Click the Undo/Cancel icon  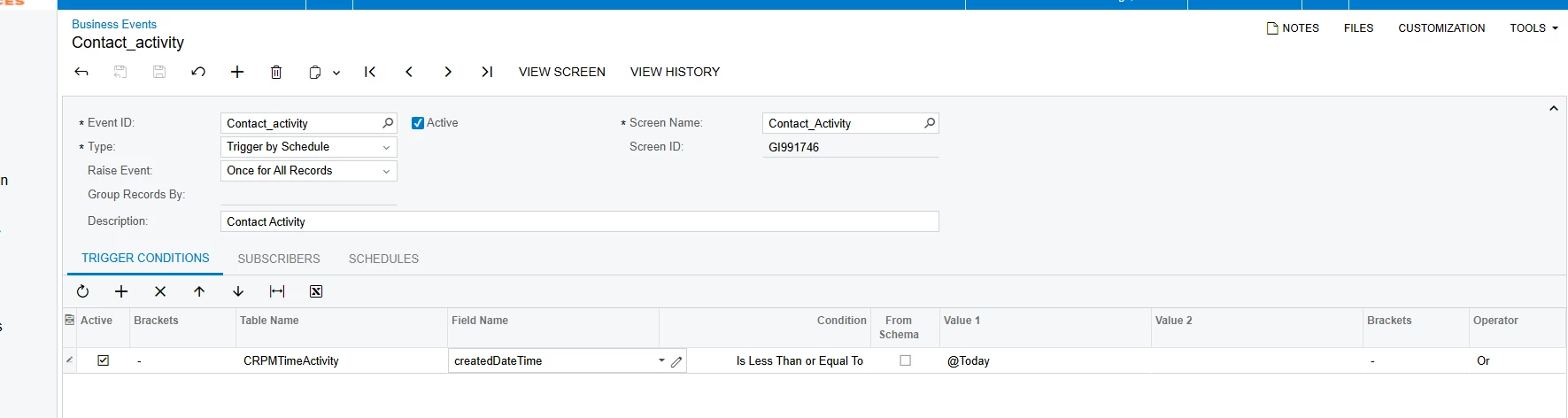pos(198,72)
